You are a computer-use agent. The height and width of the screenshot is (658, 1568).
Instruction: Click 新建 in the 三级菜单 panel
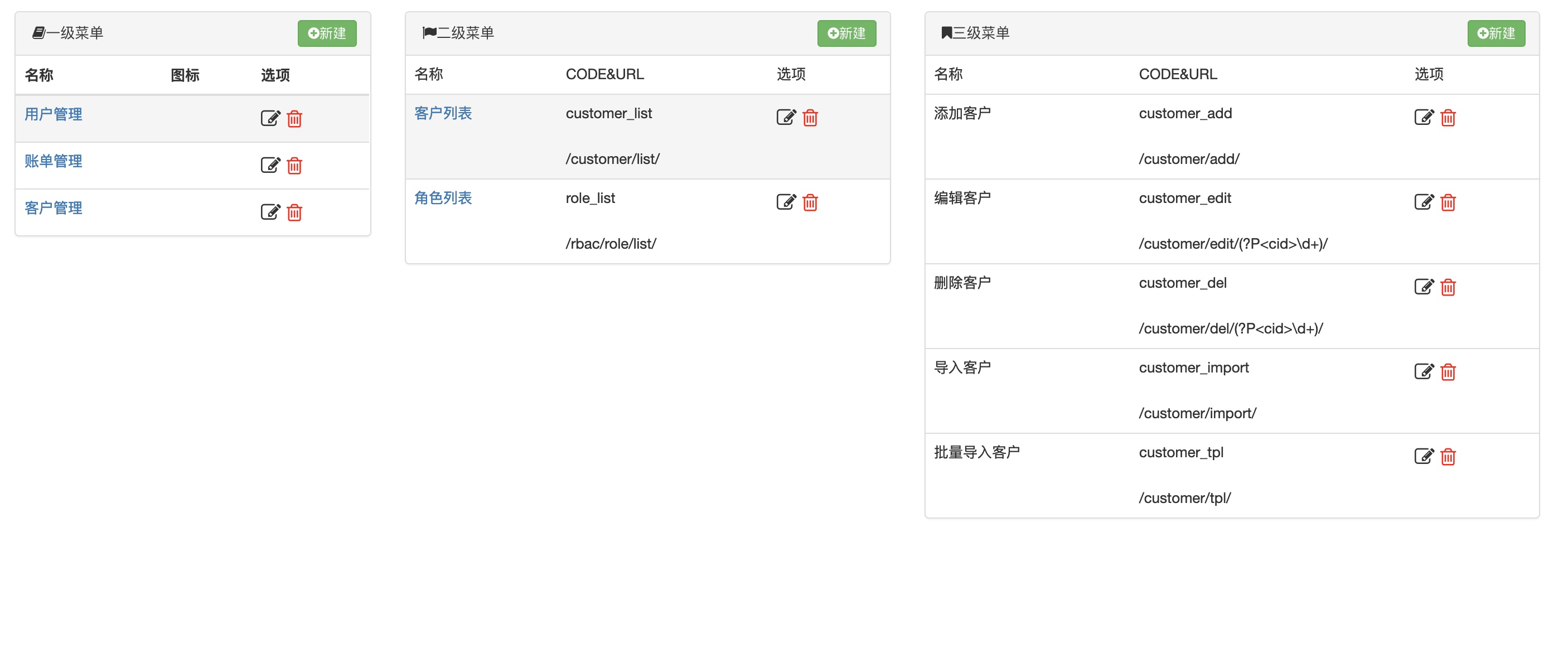[1496, 33]
